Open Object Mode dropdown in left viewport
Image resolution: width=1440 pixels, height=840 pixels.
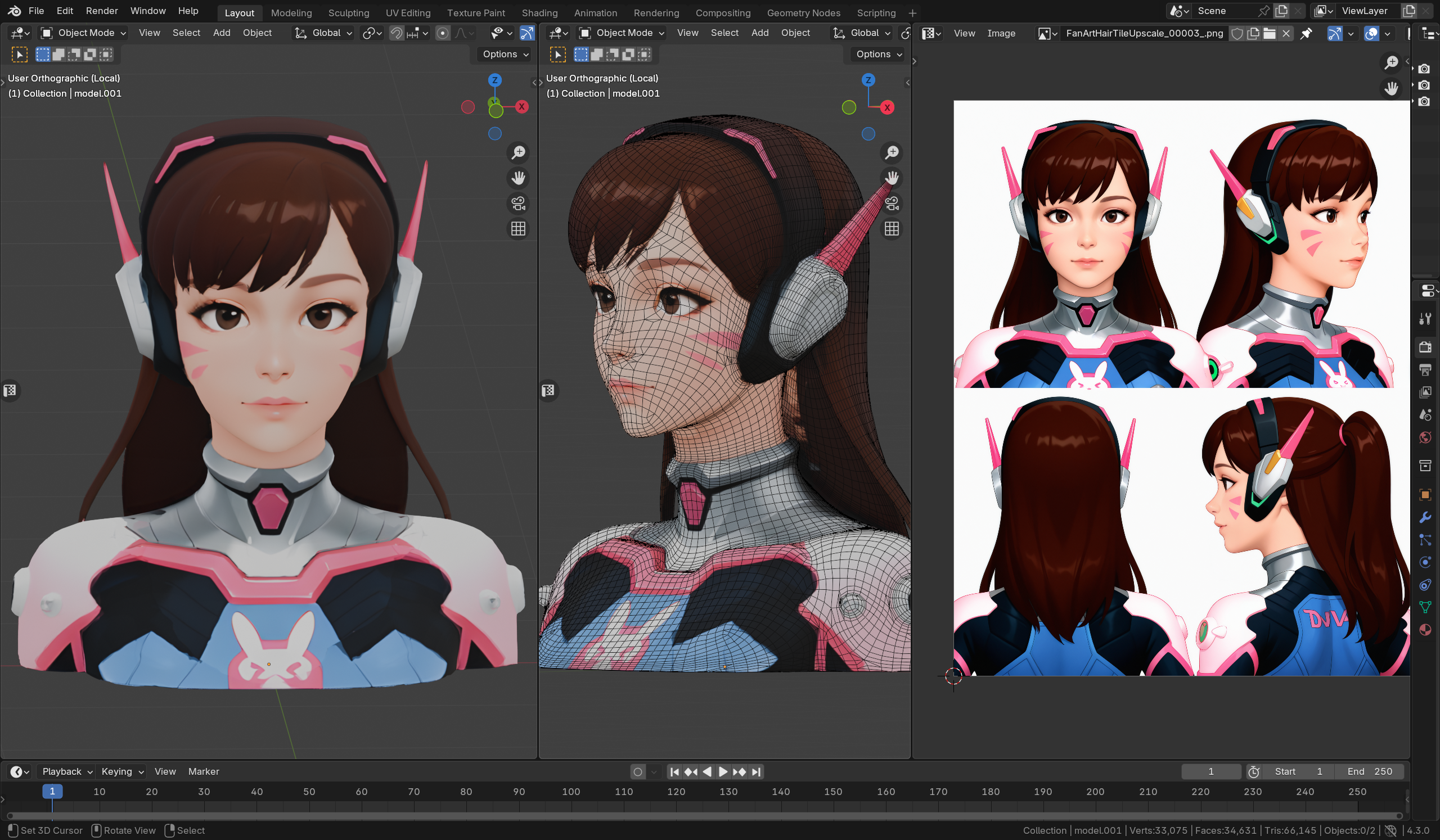[83, 33]
